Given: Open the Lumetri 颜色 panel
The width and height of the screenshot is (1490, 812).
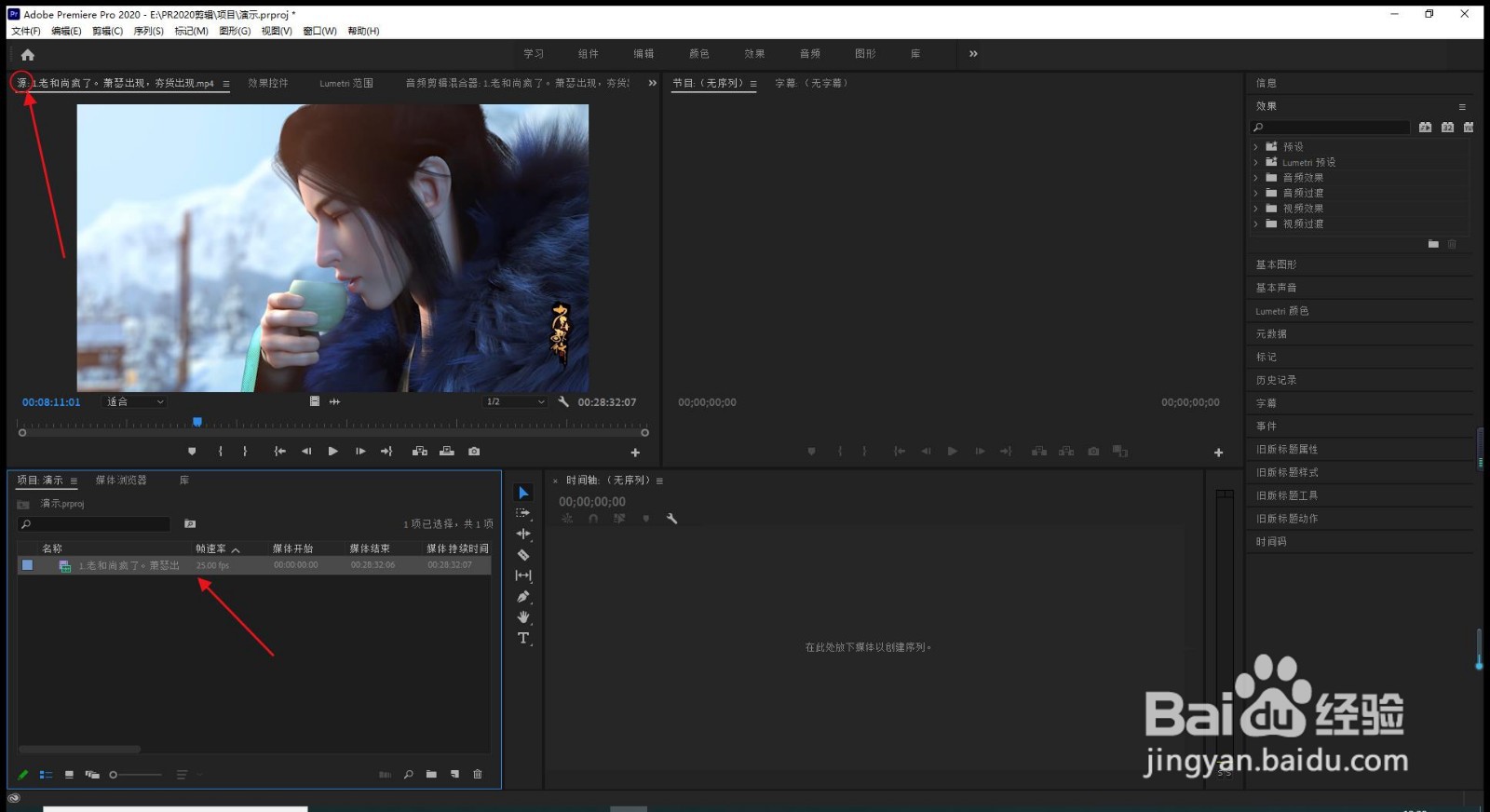Looking at the screenshot, I should click(x=1281, y=311).
